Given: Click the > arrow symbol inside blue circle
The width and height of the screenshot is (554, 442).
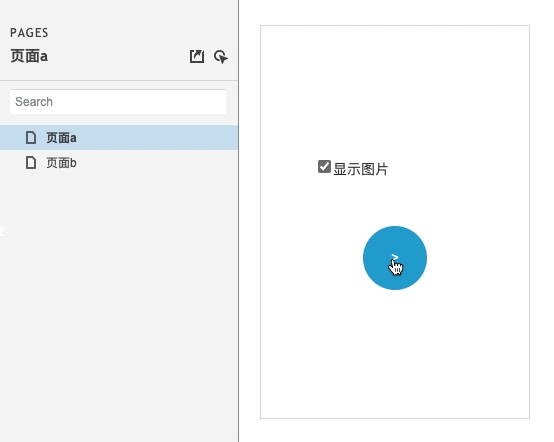Looking at the screenshot, I should click(x=395, y=257).
